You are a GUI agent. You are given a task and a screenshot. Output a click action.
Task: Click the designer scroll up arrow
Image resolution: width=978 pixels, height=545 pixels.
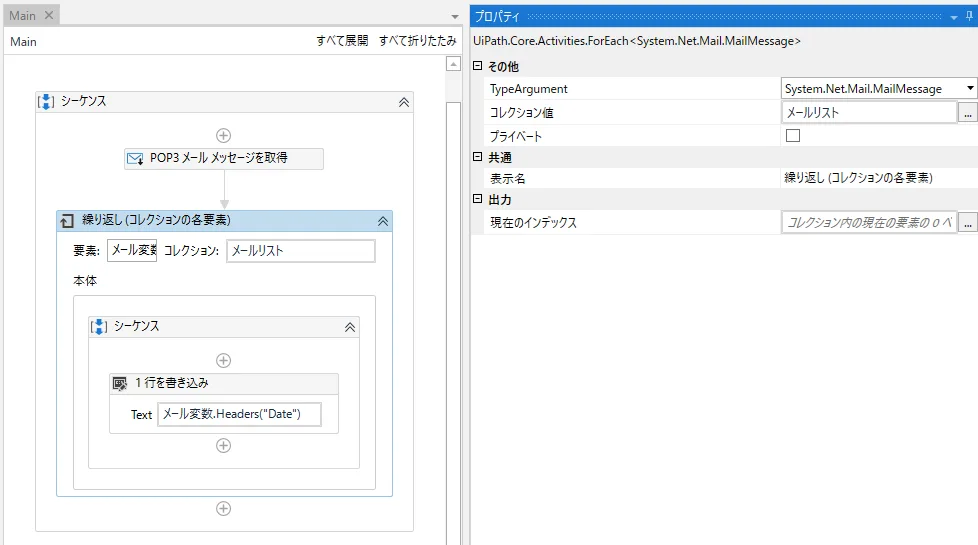pos(453,64)
